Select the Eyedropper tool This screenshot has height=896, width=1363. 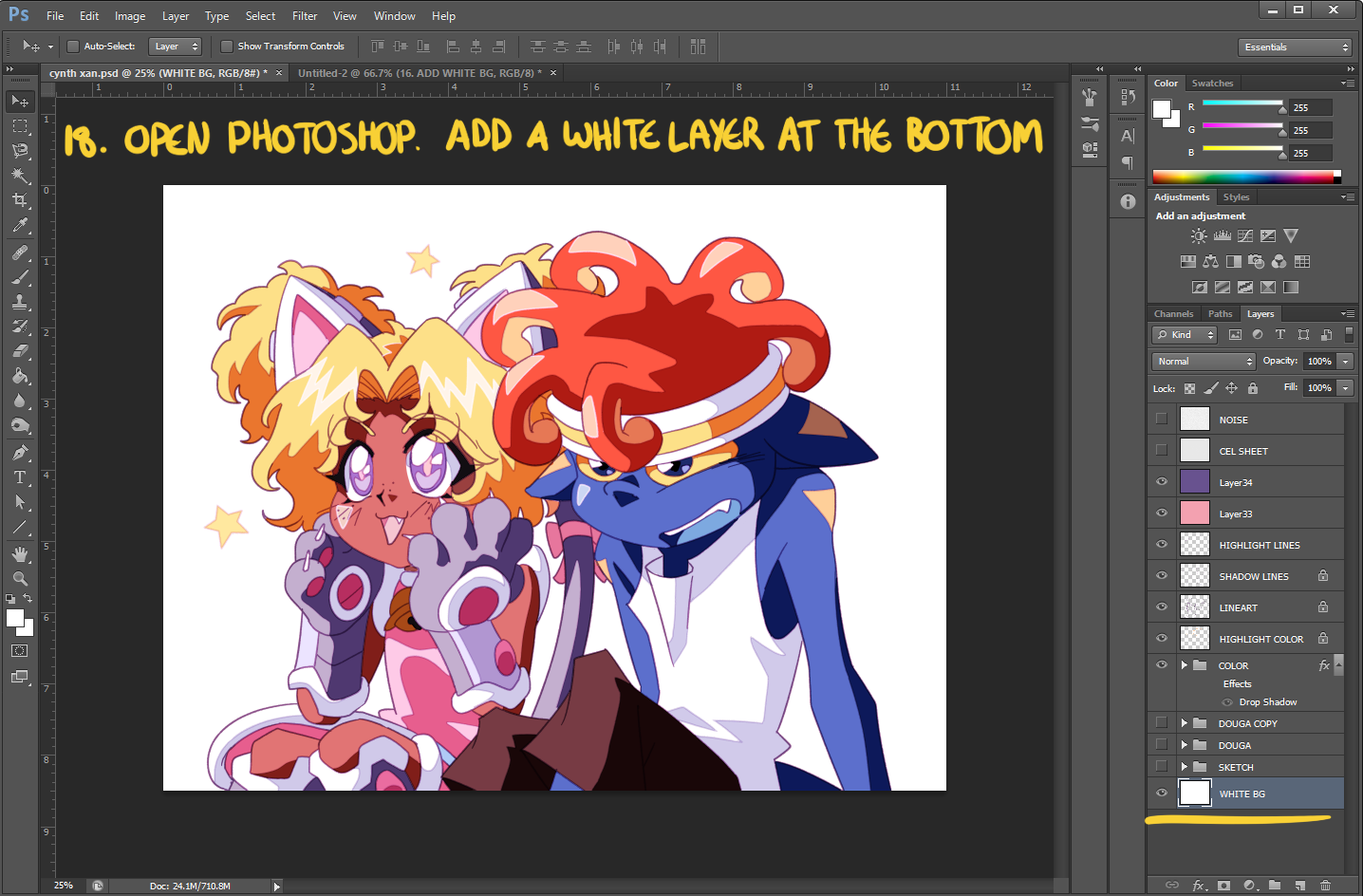[20, 226]
